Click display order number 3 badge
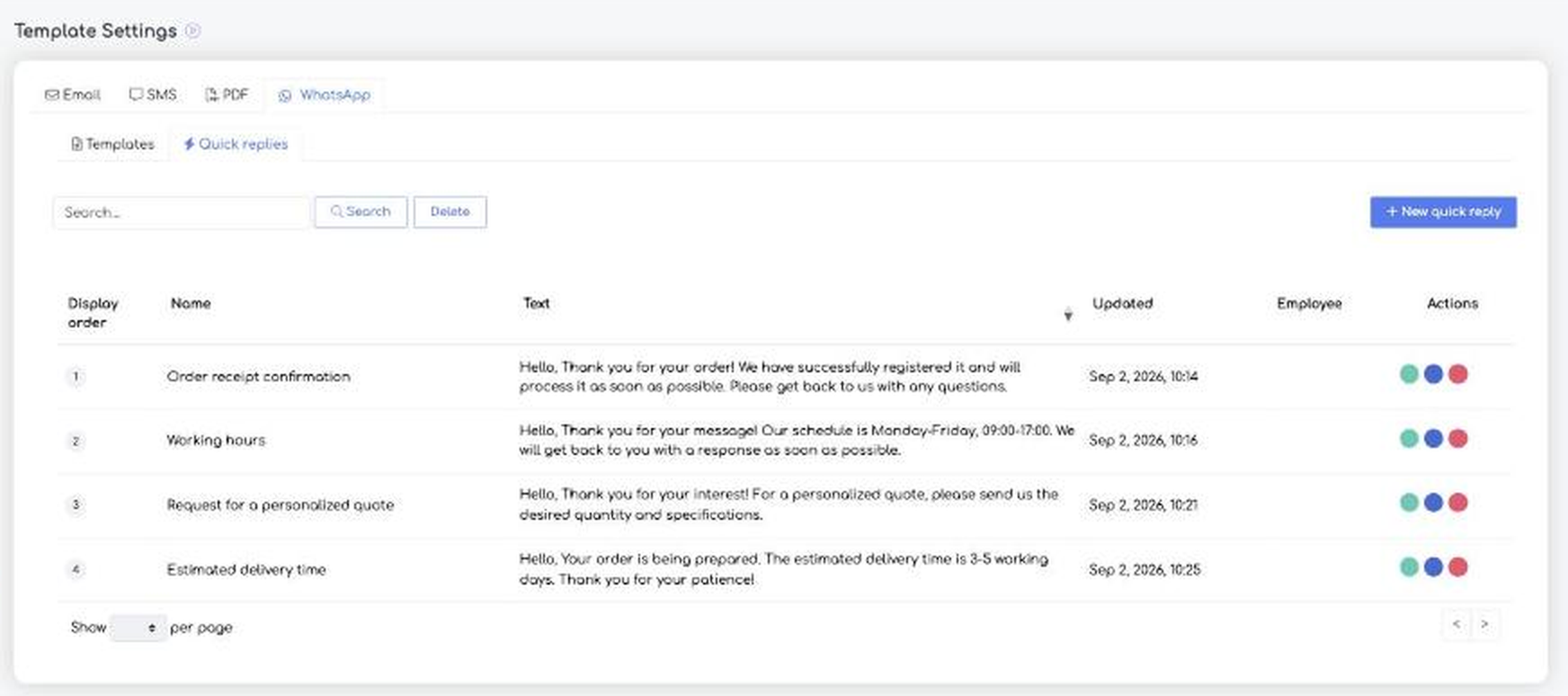This screenshot has height=696, width=1568. [76, 504]
